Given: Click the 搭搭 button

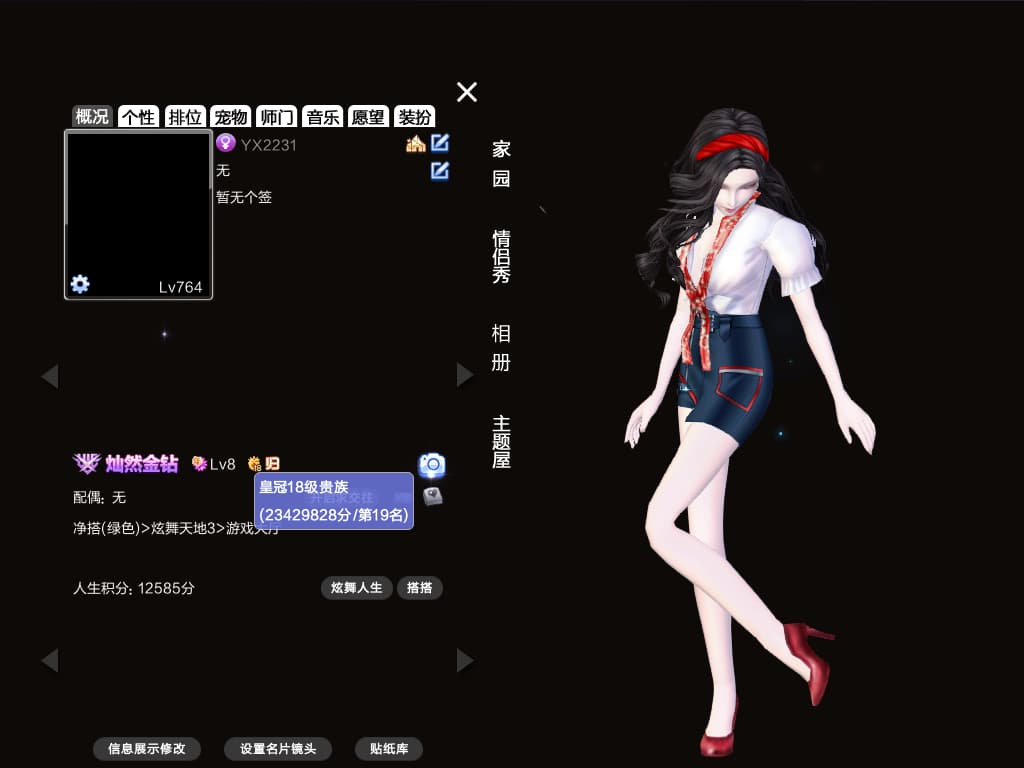Looking at the screenshot, I should (420, 588).
